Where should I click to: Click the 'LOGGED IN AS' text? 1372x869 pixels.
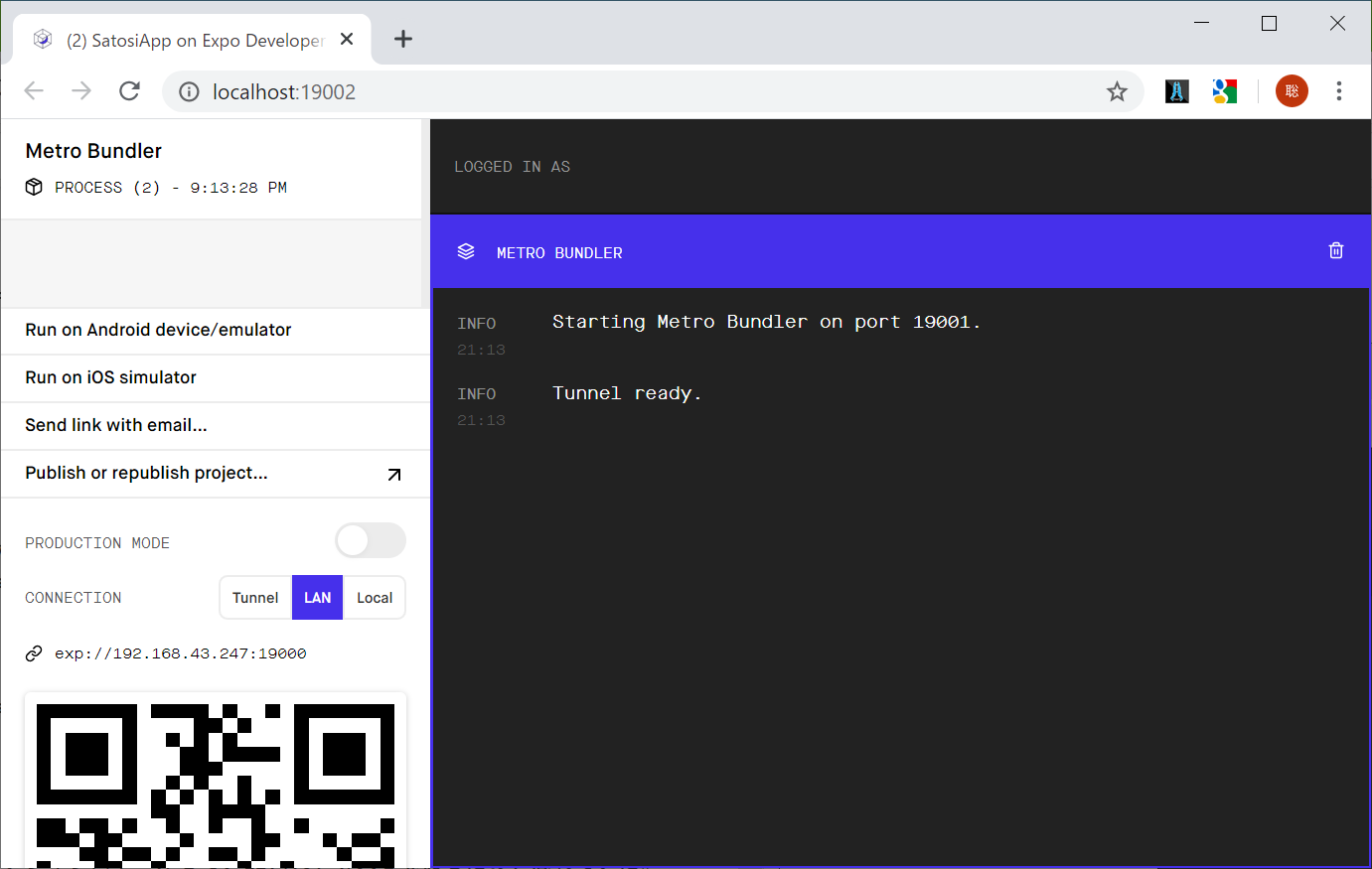[x=512, y=167]
